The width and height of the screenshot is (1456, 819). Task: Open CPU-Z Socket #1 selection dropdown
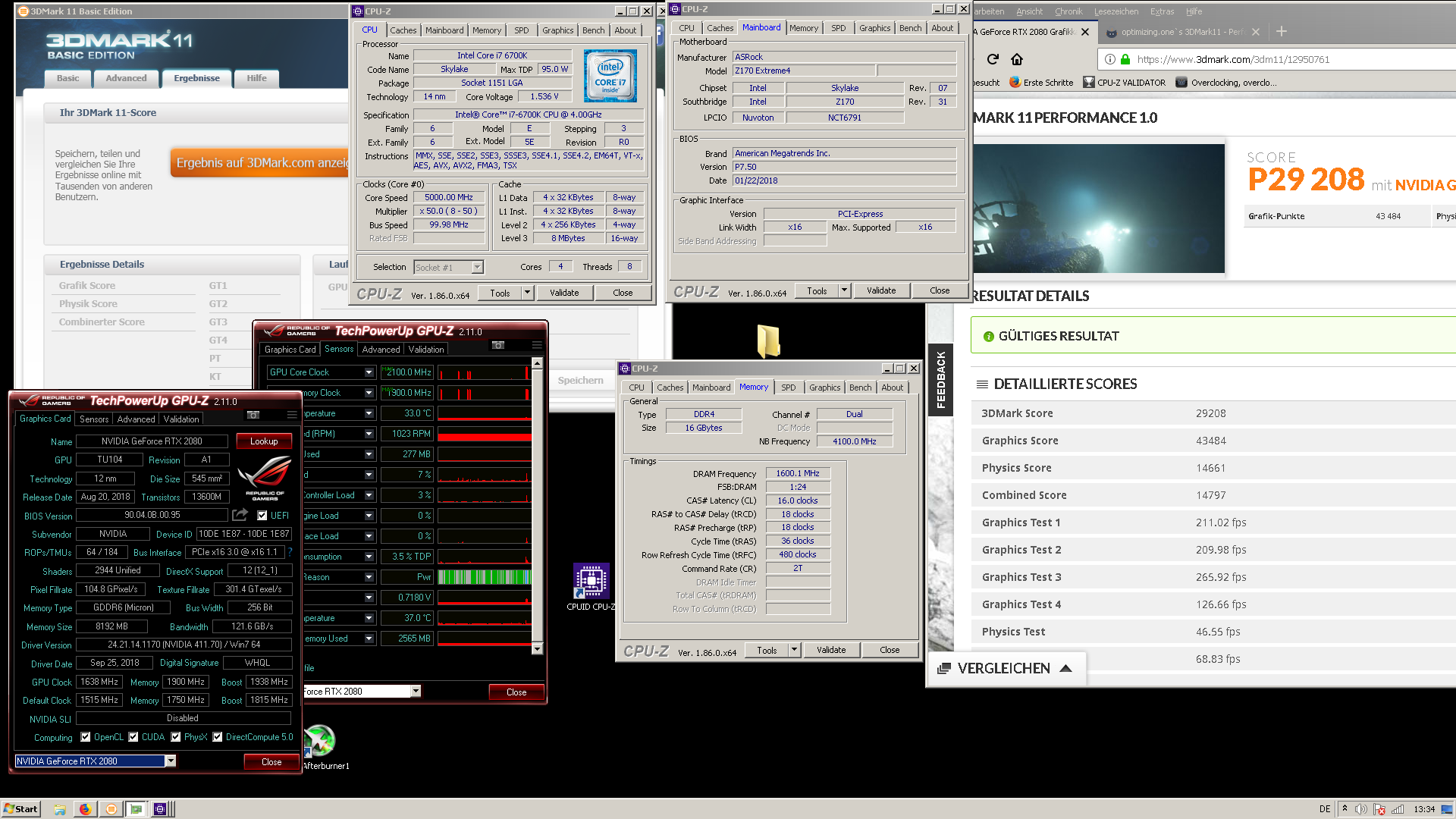point(477,267)
